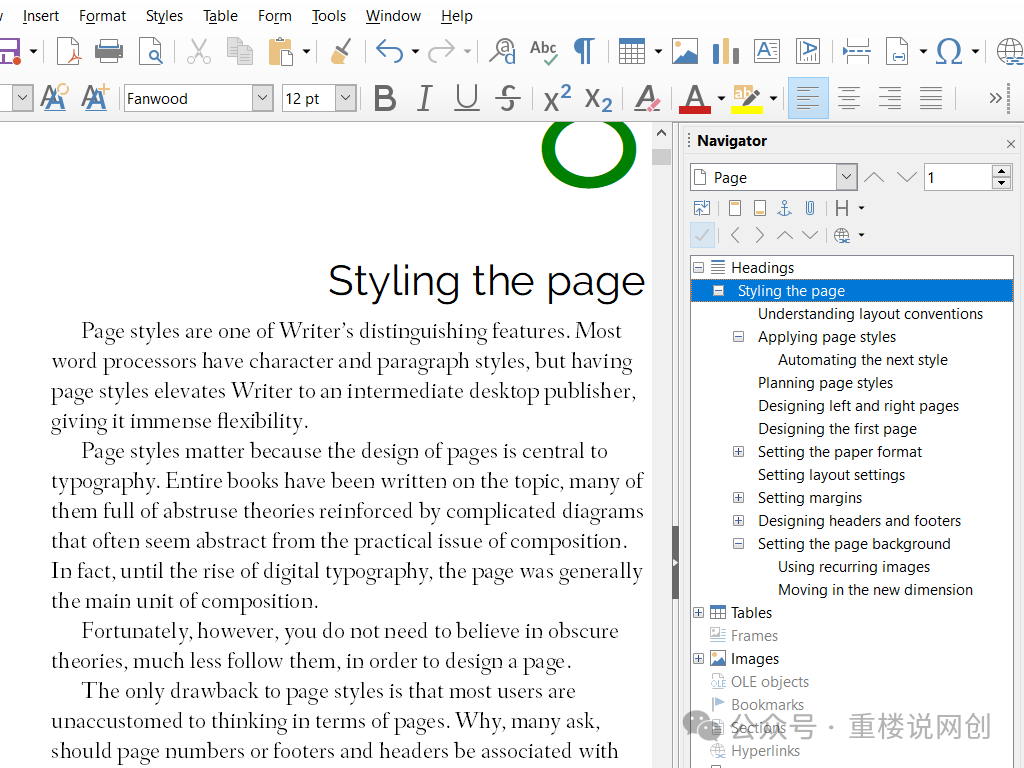Toggle formatting marks display

pyautogui.click(x=584, y=51)
